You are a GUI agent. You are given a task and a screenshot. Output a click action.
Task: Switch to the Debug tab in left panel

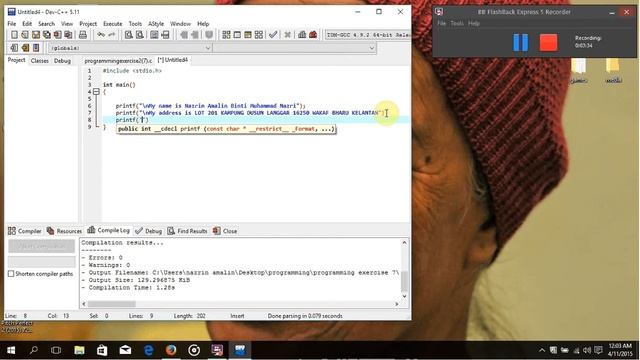point(62,61)
